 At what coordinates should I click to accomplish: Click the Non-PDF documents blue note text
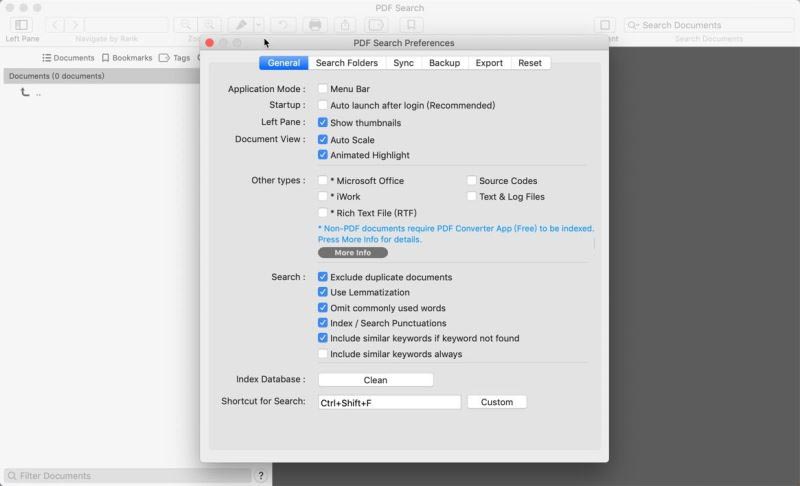click(456, 234)
